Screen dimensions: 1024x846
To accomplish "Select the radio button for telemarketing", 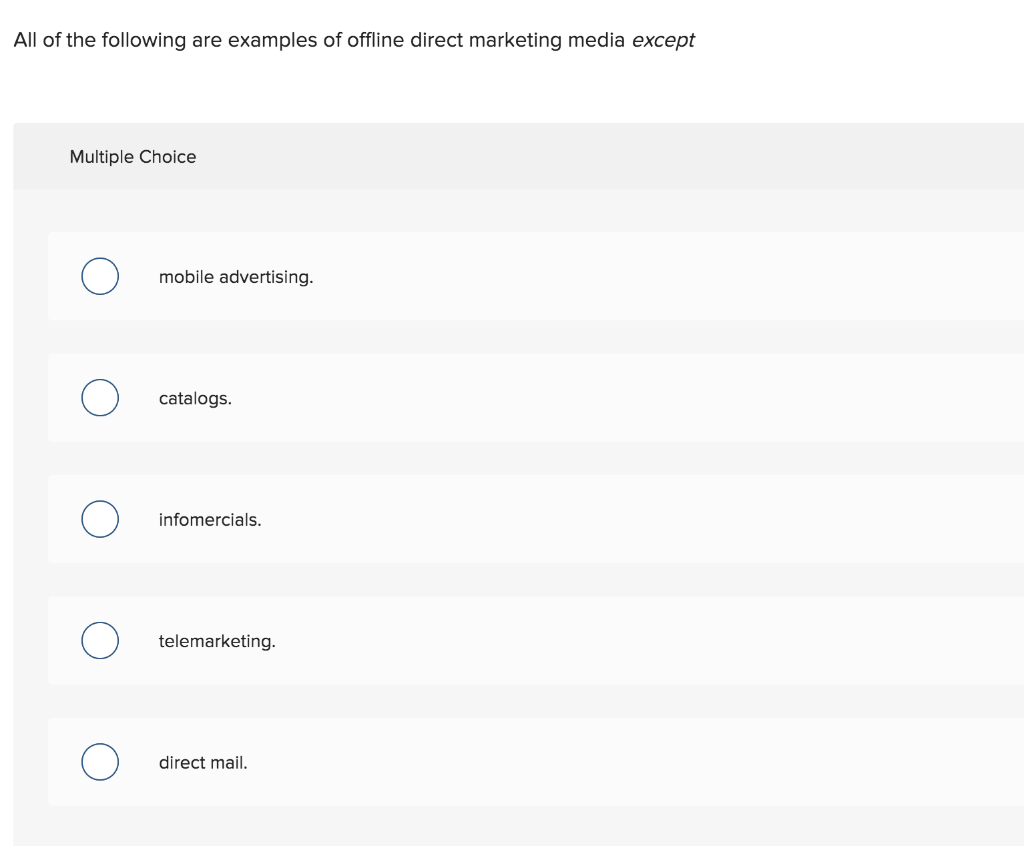I will pos(99,640).
